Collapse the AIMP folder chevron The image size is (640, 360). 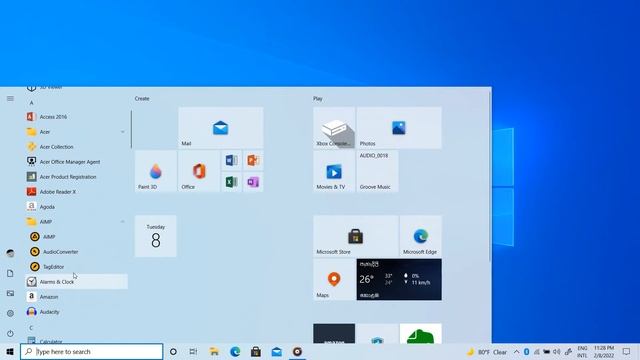pos(122,222)
